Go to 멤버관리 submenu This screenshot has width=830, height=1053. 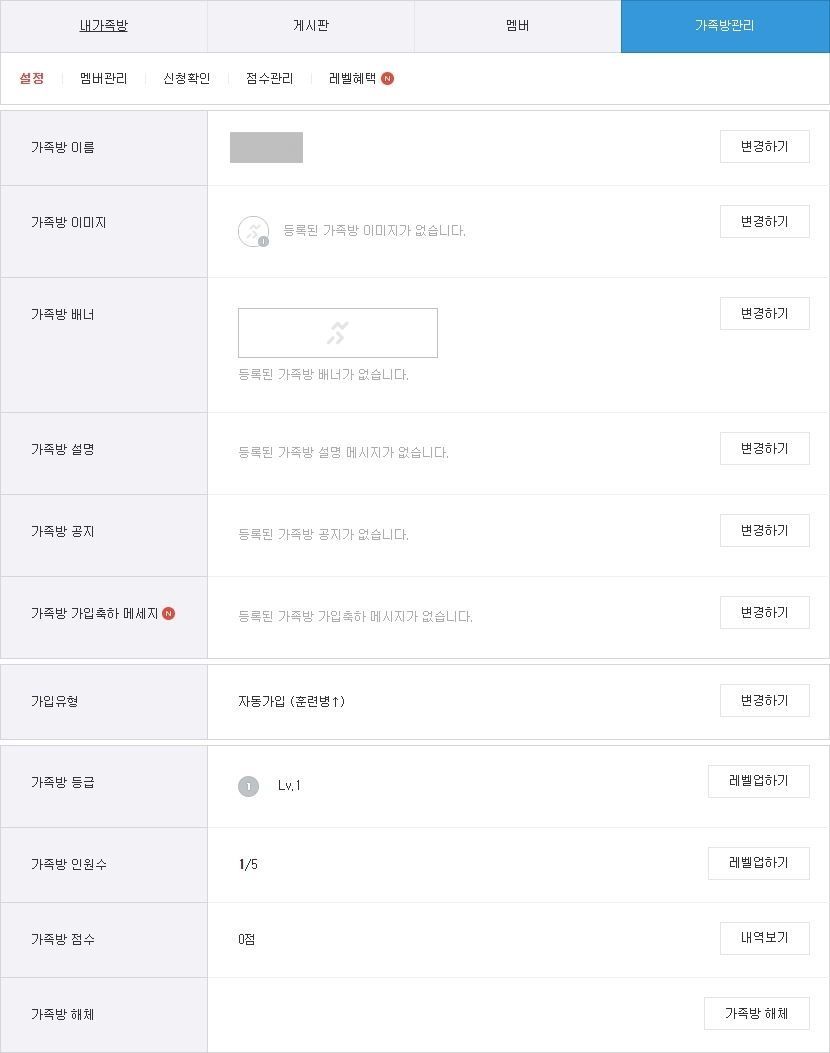[x=103, y=79]
